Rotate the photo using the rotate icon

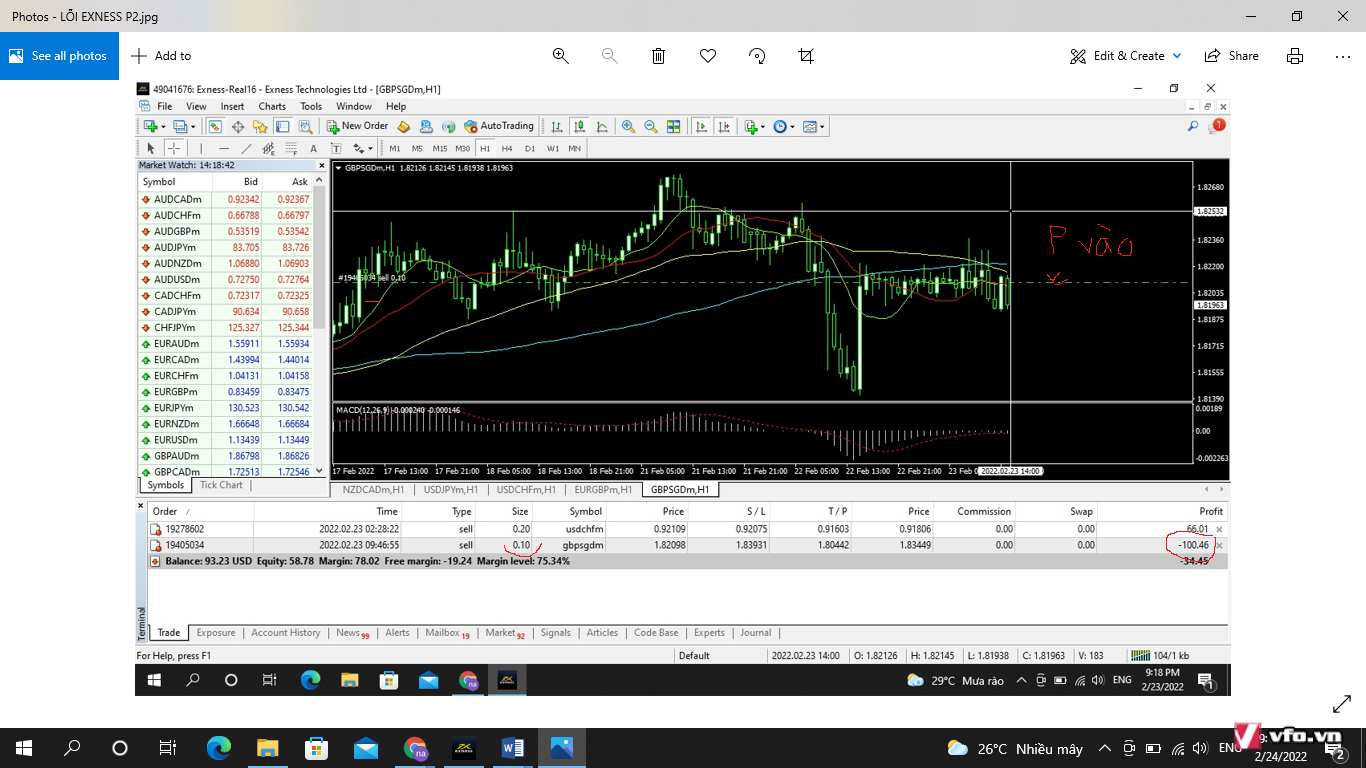click(x=757, y=56)
